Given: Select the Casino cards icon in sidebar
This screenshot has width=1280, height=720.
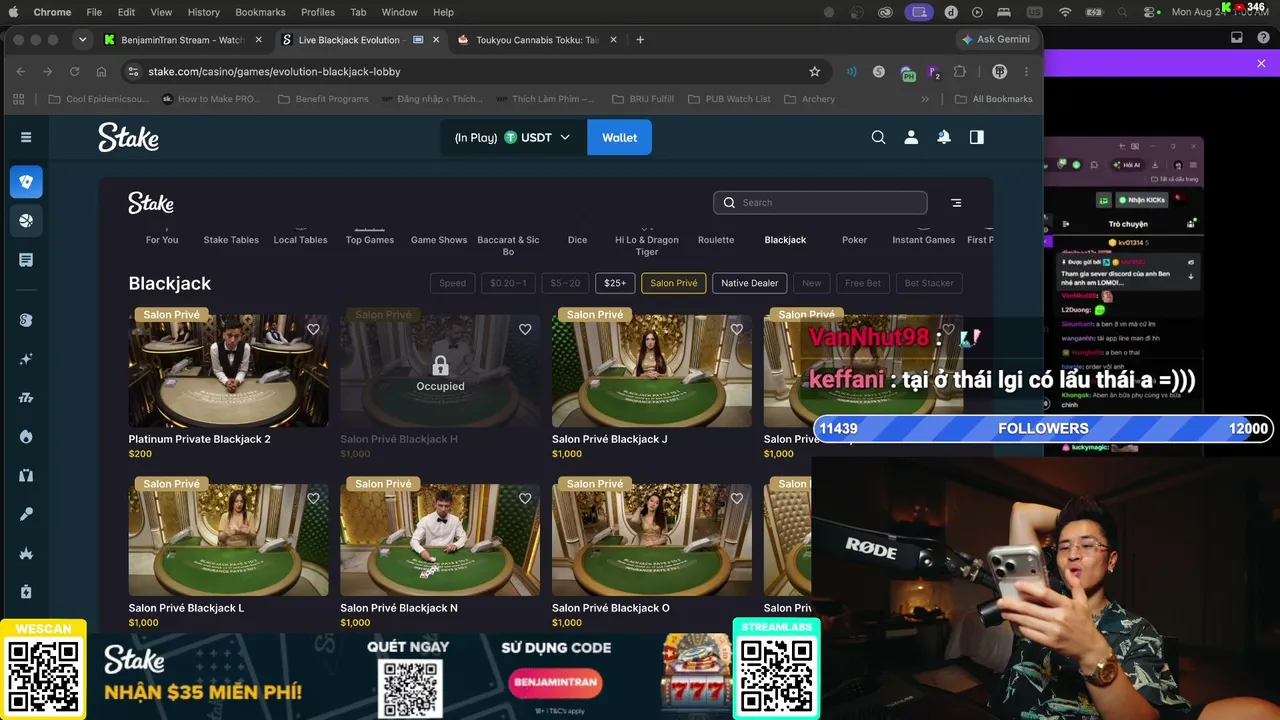Looking at the screenshot, I should point(26,181).
